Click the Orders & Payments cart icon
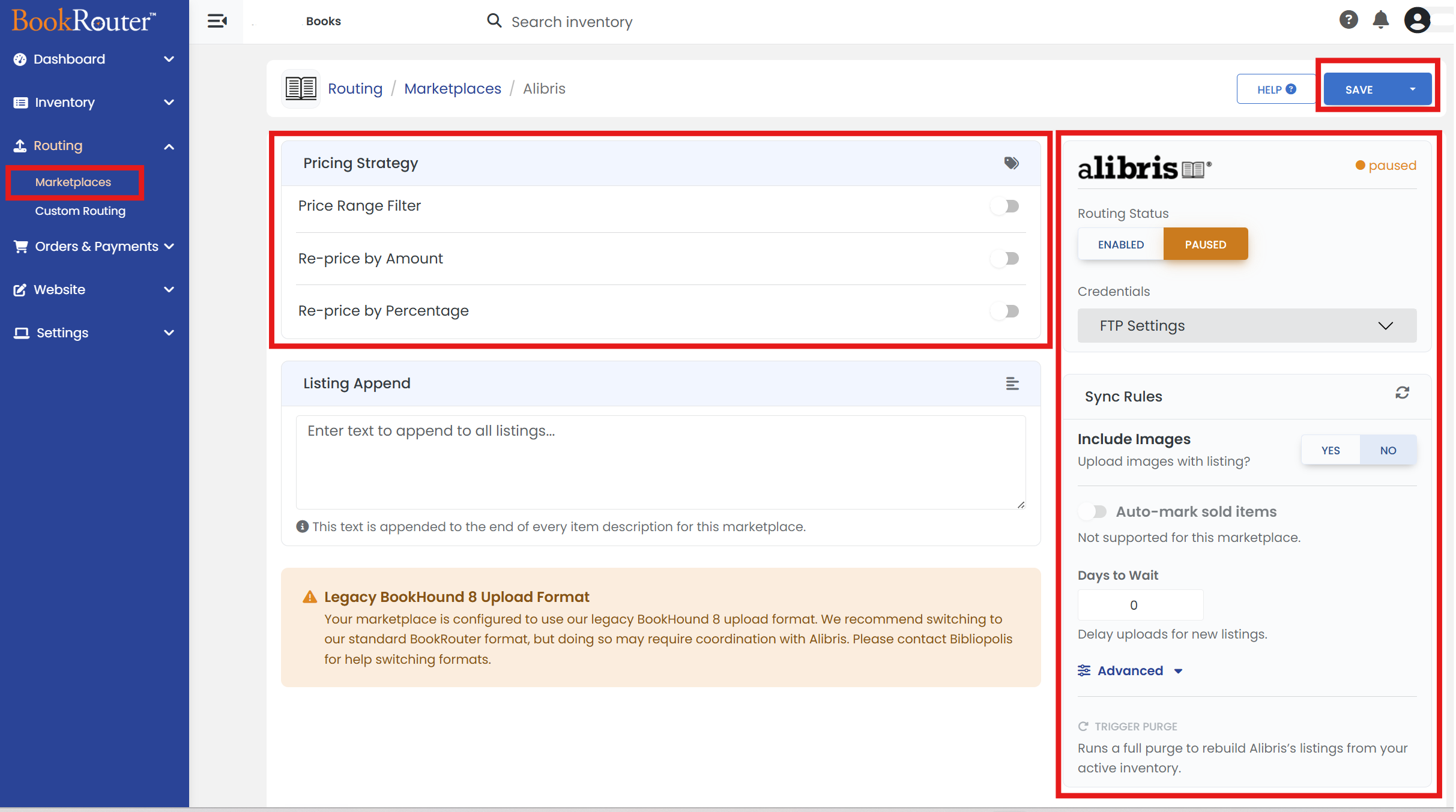This screenshot has width=1456, height=812. tap(21, 247)
